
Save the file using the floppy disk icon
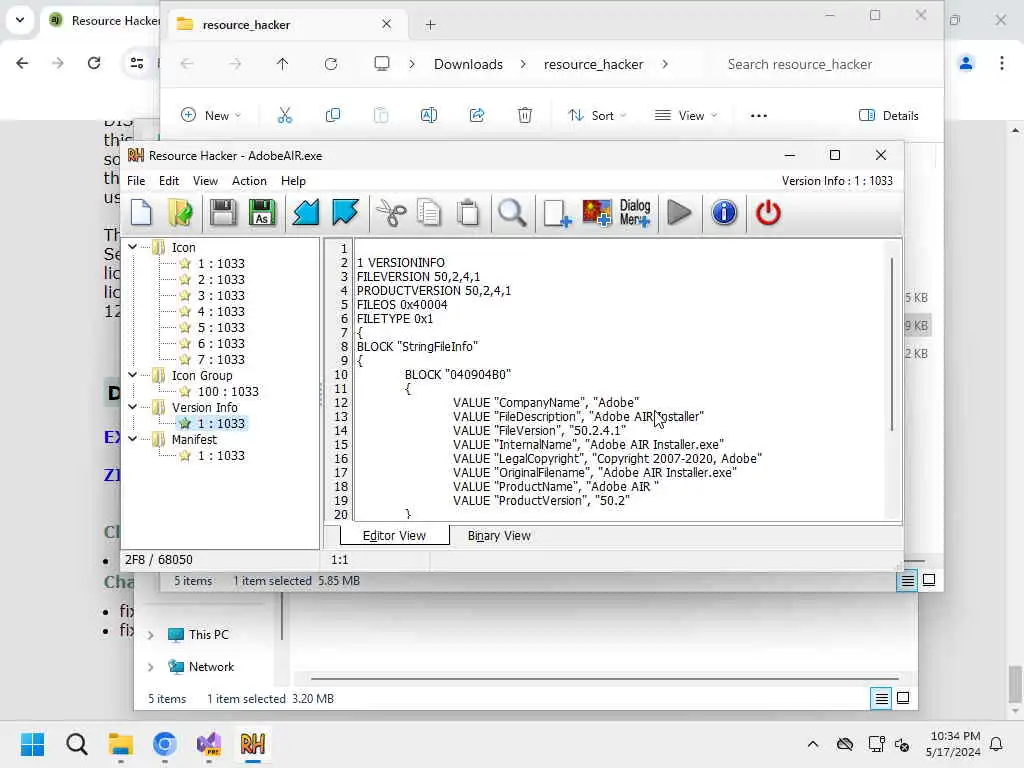tap(223, 213)
